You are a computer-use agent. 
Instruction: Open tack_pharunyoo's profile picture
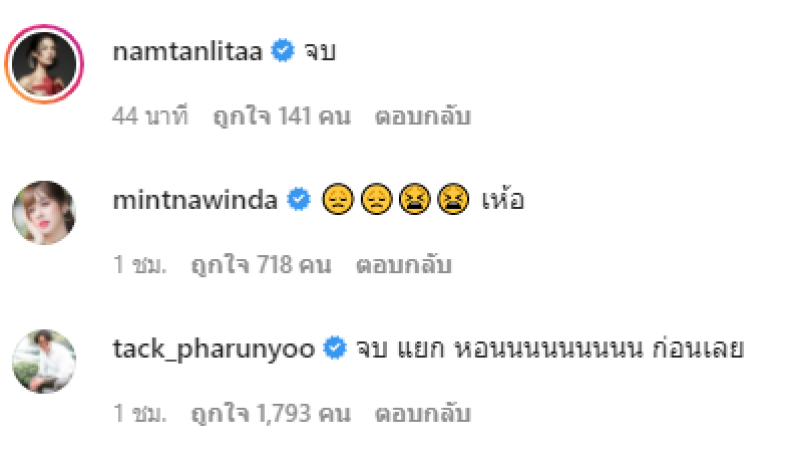pos(44,361)
